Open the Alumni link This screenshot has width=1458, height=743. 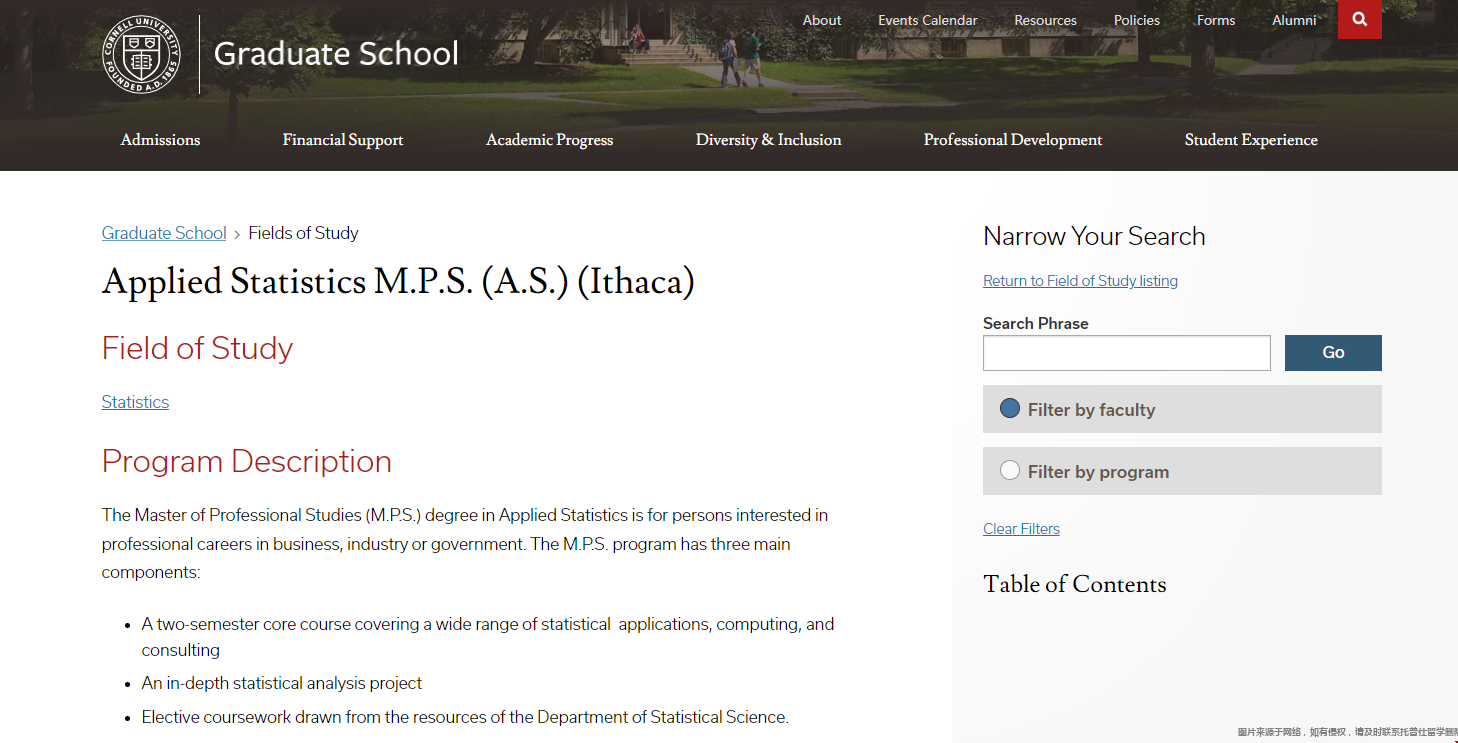click(1294, 20)
